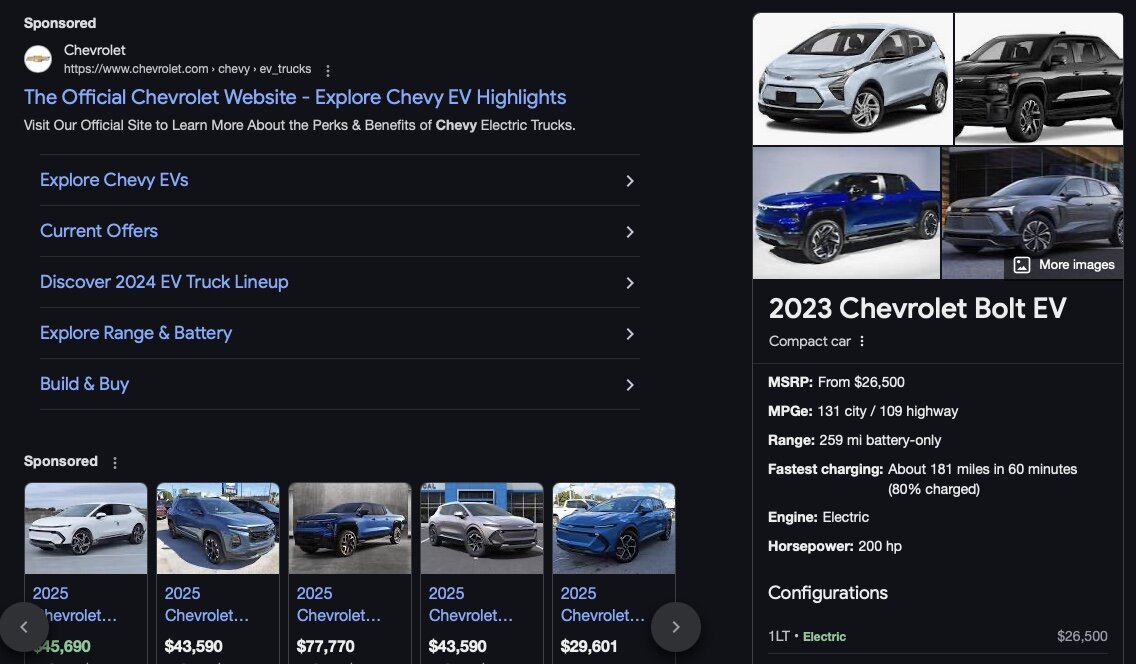Select the $77,770 Chevrolet truck listing photo
The width and height of the screenshot is (1136, 664).
tap(350, 528)
